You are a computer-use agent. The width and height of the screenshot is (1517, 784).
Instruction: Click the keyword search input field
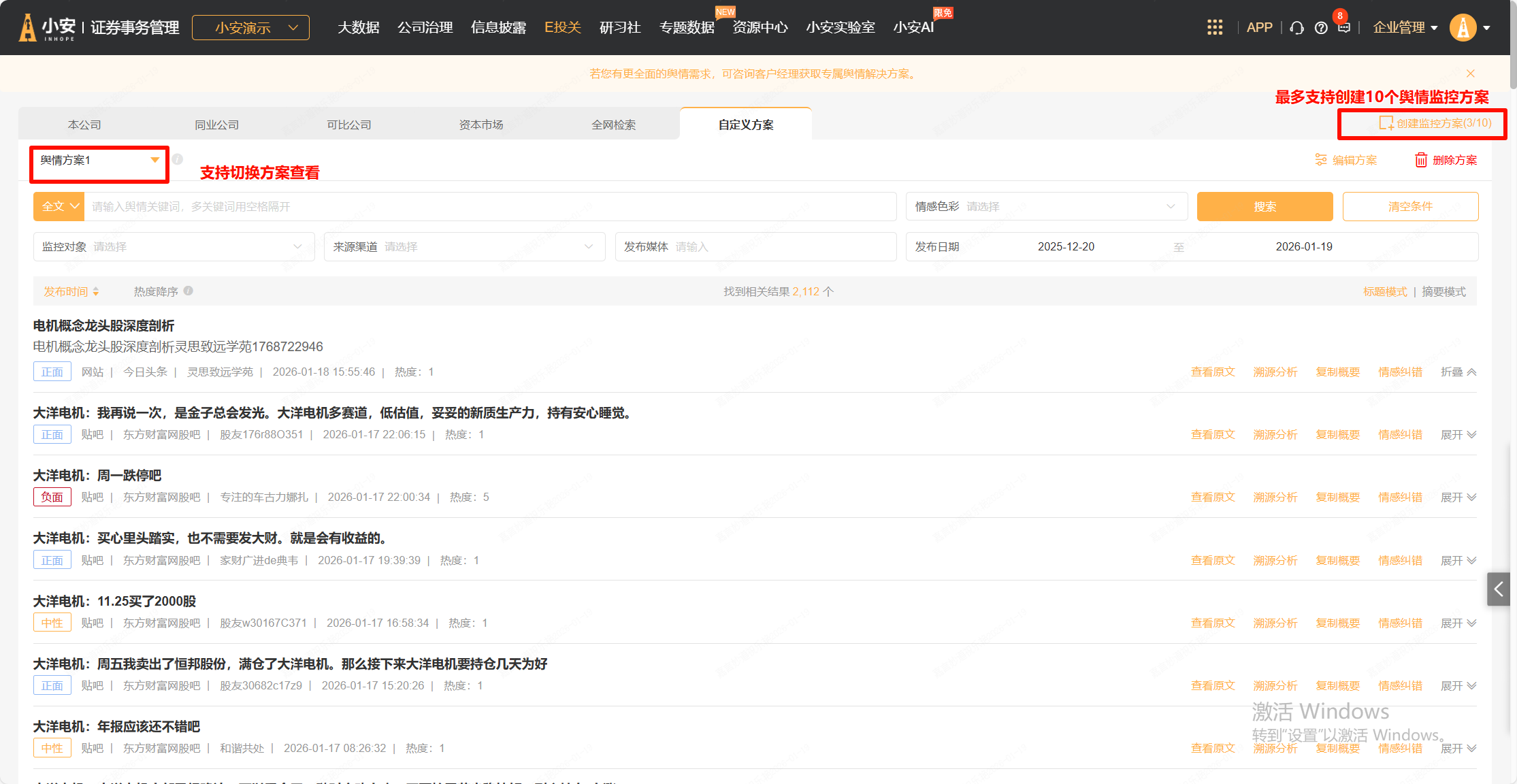(490, 206)
